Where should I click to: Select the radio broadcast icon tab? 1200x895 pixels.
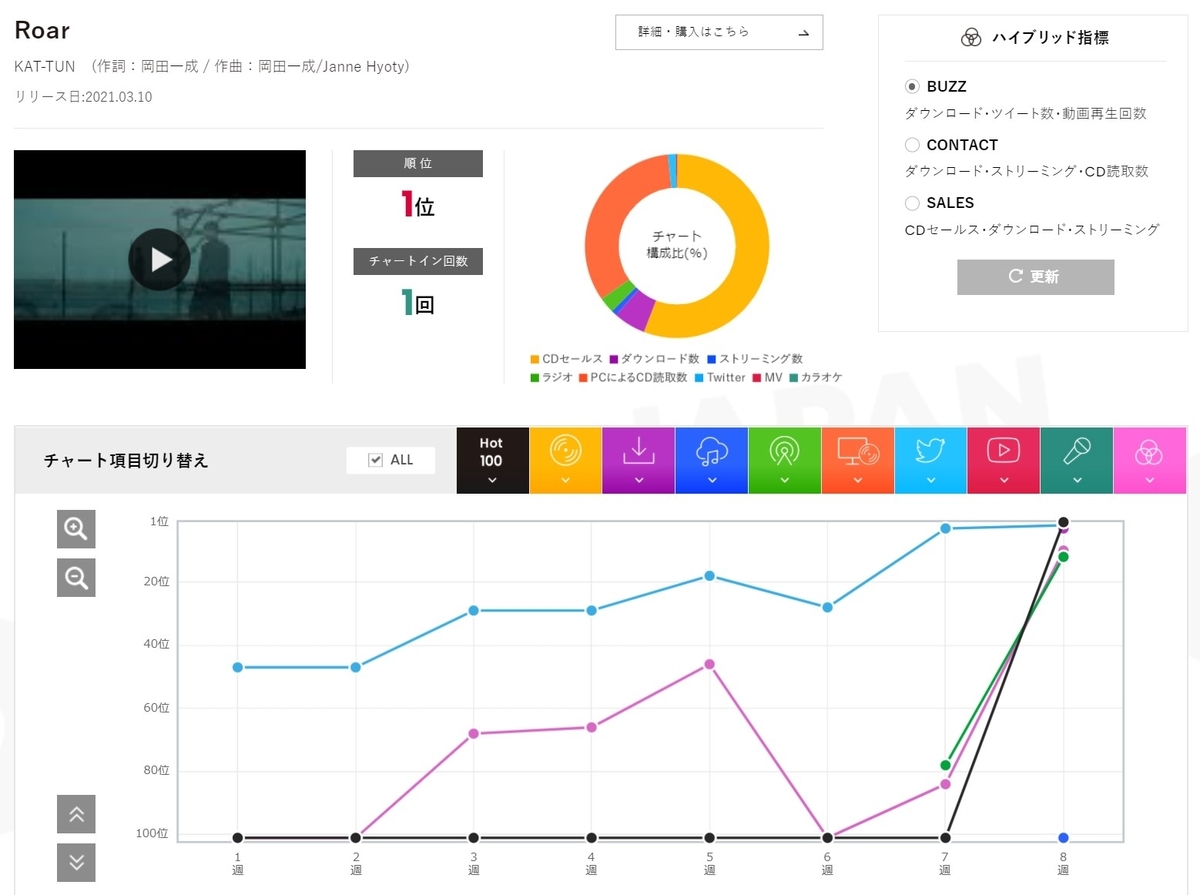click(x=784, y=460)
